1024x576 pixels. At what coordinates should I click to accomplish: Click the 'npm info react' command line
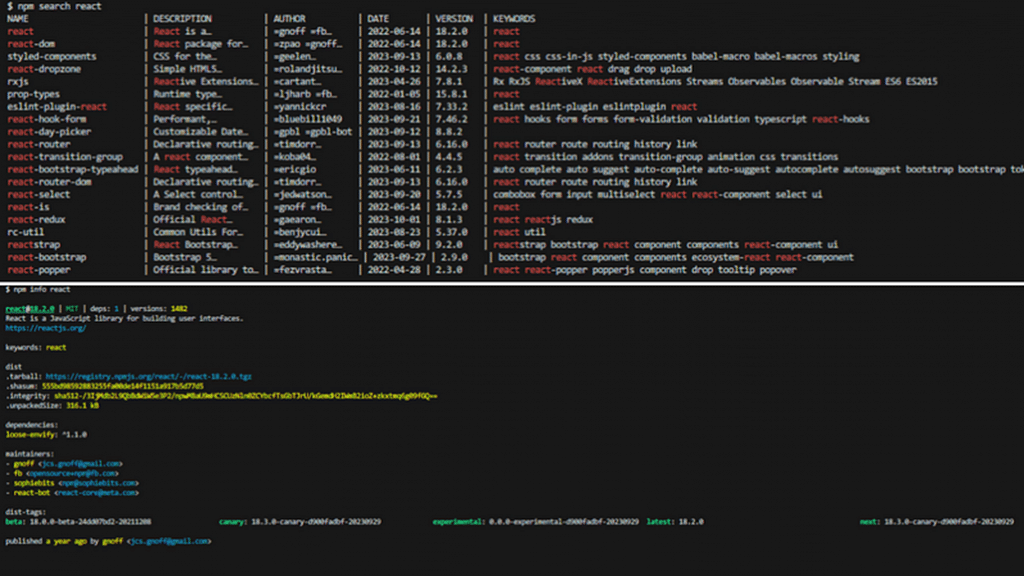coord(38,289)
